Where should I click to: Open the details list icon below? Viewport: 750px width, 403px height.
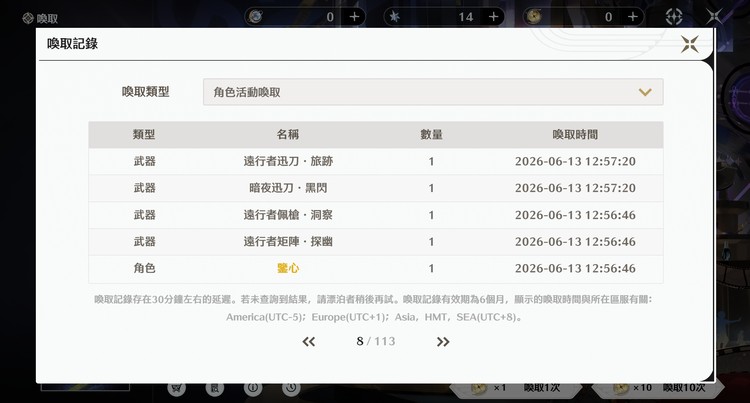(x=215, y=388)
